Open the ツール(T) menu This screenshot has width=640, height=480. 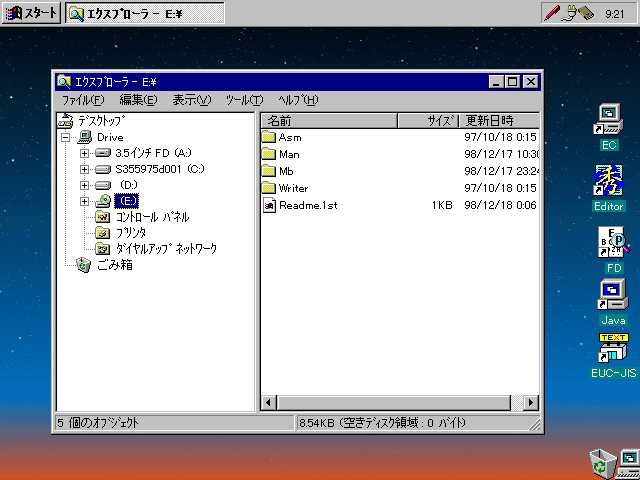click(244, 100)
